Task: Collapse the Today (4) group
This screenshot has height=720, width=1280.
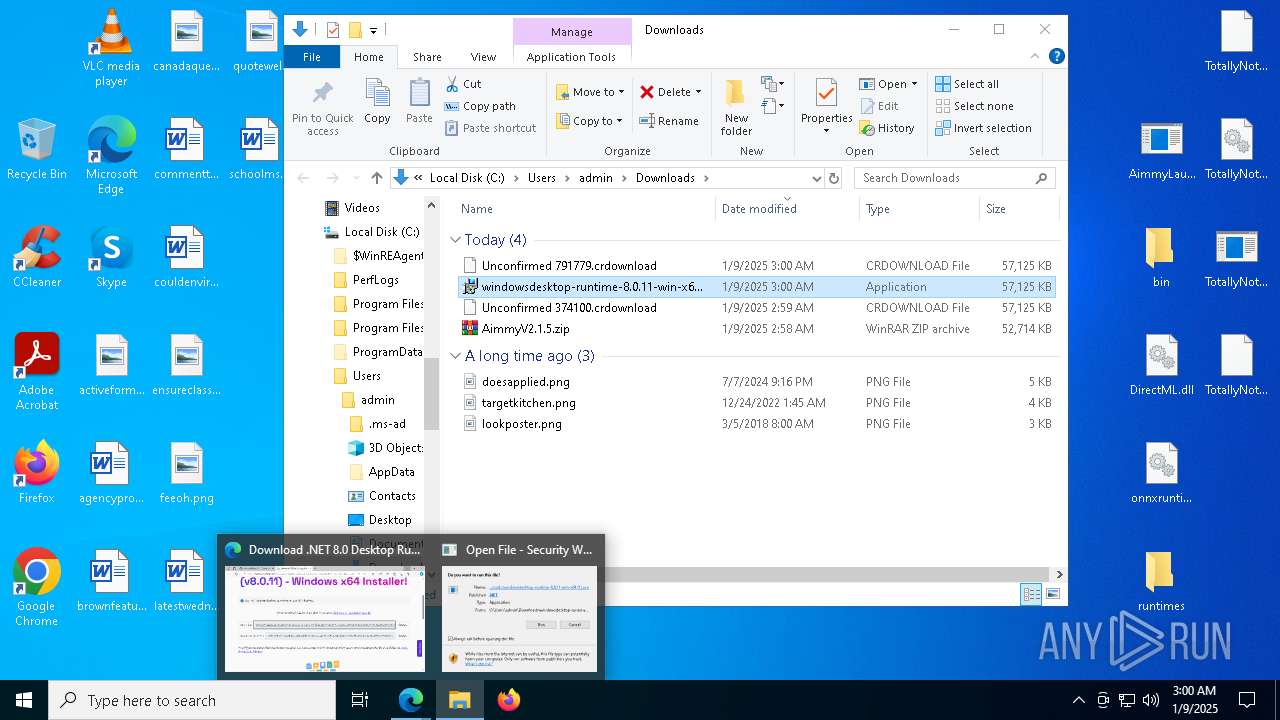Action: [x=455, y=240]
